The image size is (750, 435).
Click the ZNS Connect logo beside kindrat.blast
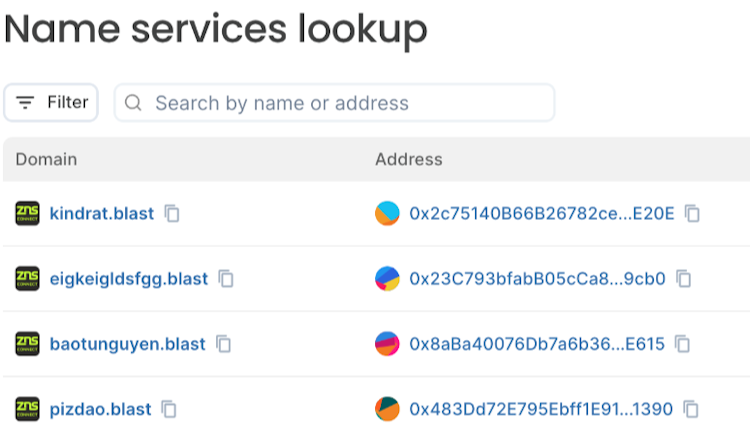click(x=27, y=214)
